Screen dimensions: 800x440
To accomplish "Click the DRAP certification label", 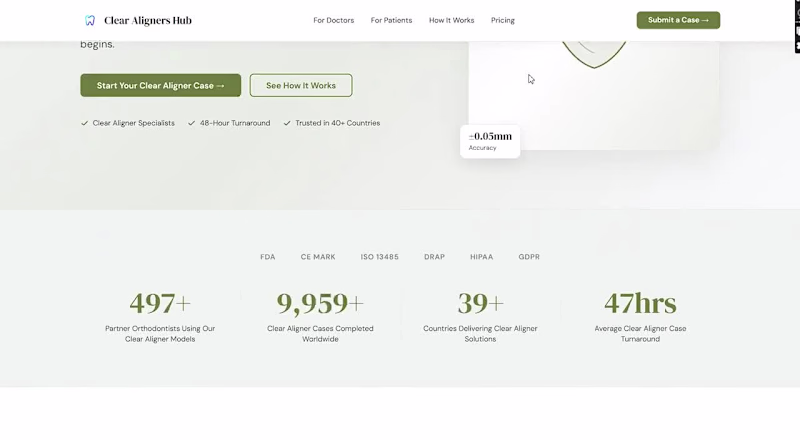I will 434,257.
